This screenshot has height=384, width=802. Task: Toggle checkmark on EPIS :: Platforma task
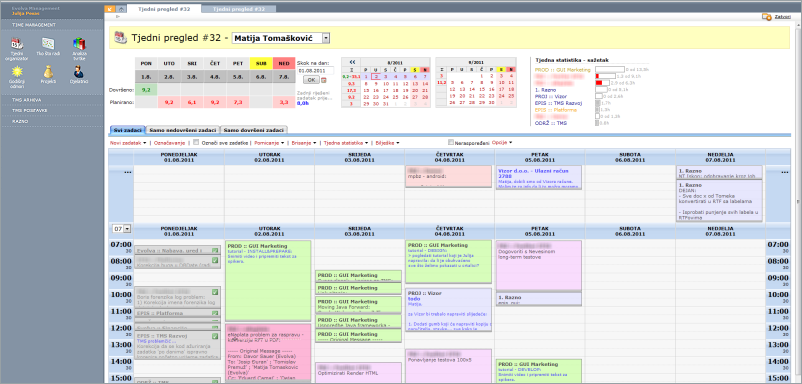click(x=215, y=313)
